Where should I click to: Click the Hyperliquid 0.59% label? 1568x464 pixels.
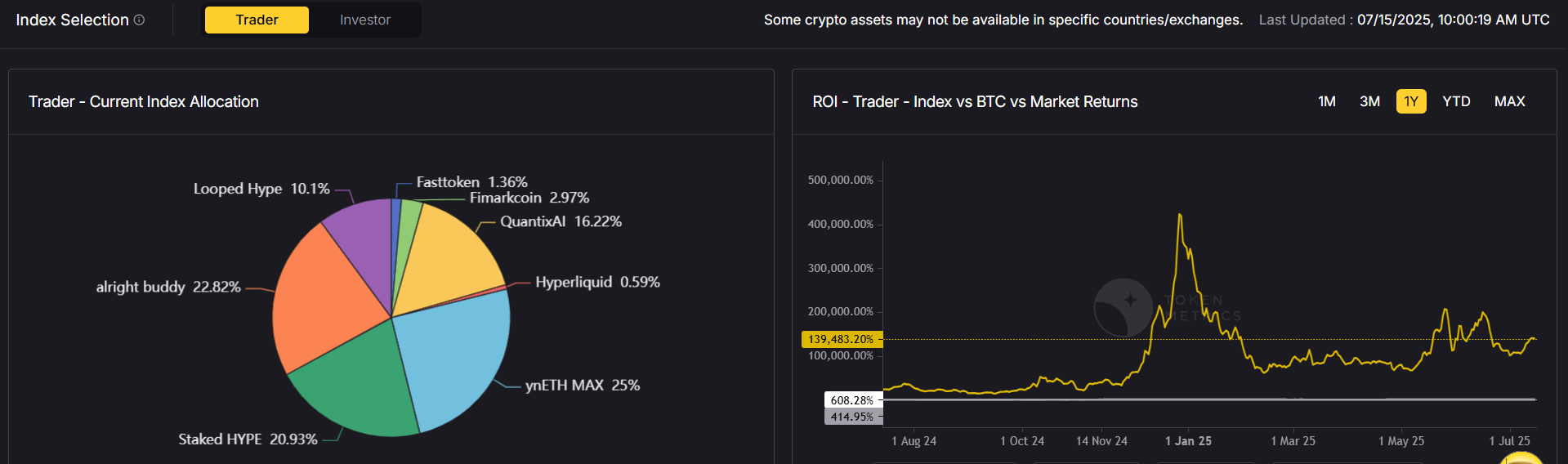pos(597,282)
